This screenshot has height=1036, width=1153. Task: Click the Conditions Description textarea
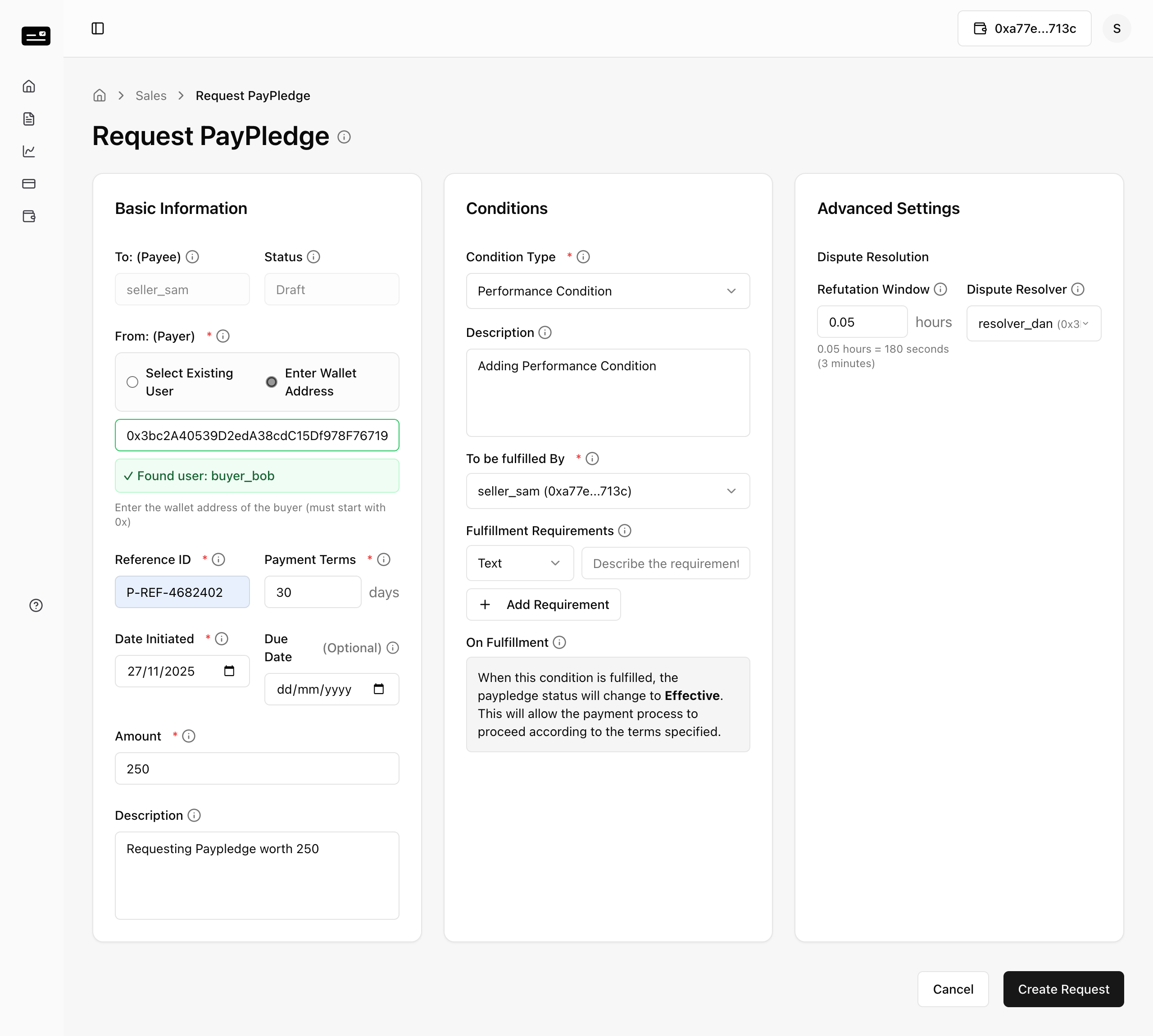click(x=608, y=393)
